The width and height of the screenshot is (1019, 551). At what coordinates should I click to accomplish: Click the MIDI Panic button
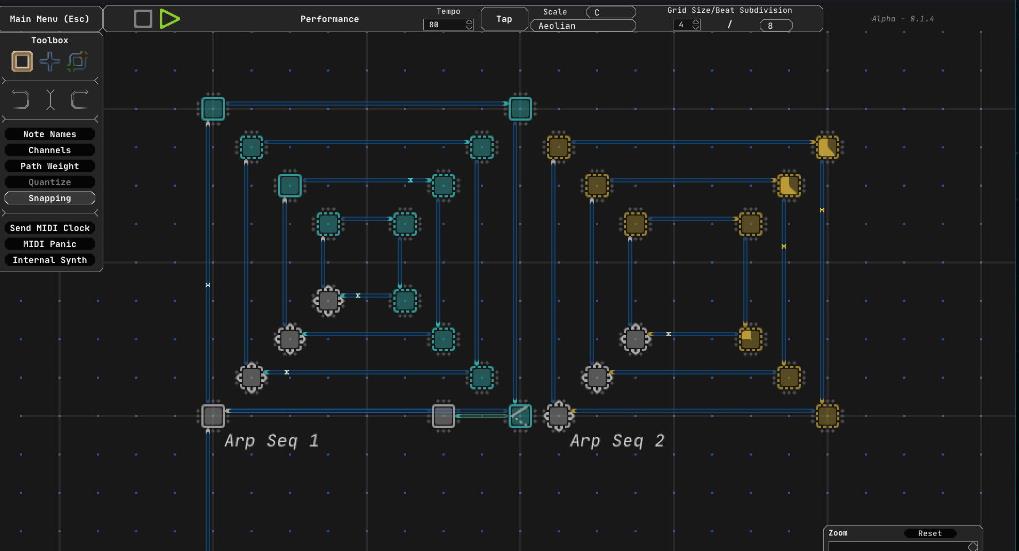coord(49,244)
